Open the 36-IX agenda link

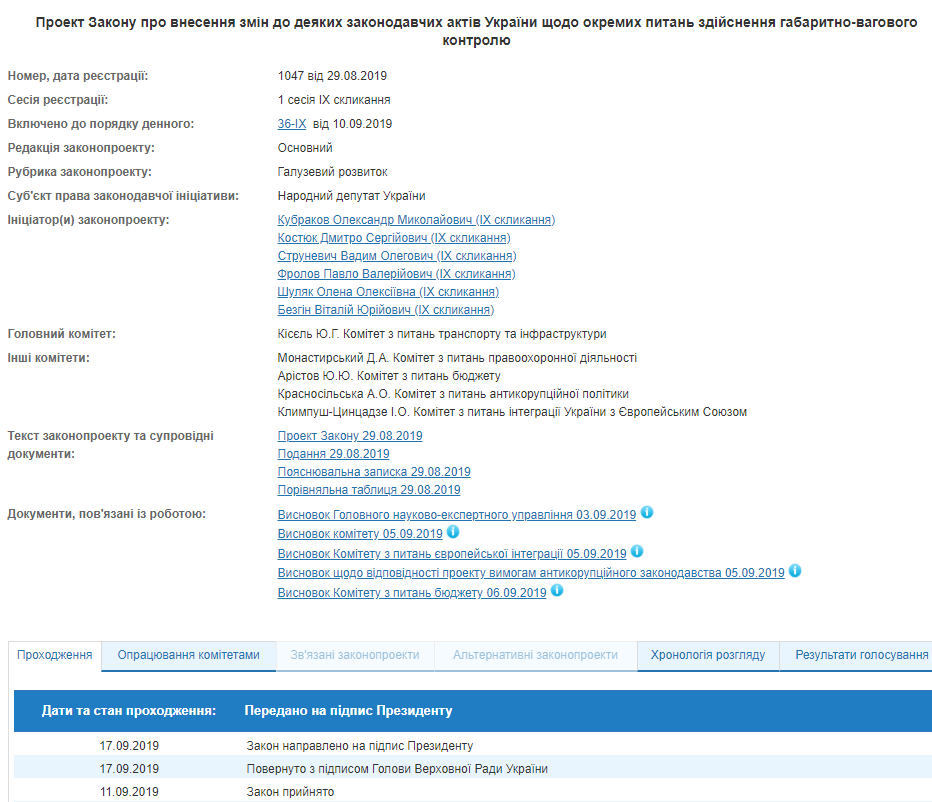(292, 124)
